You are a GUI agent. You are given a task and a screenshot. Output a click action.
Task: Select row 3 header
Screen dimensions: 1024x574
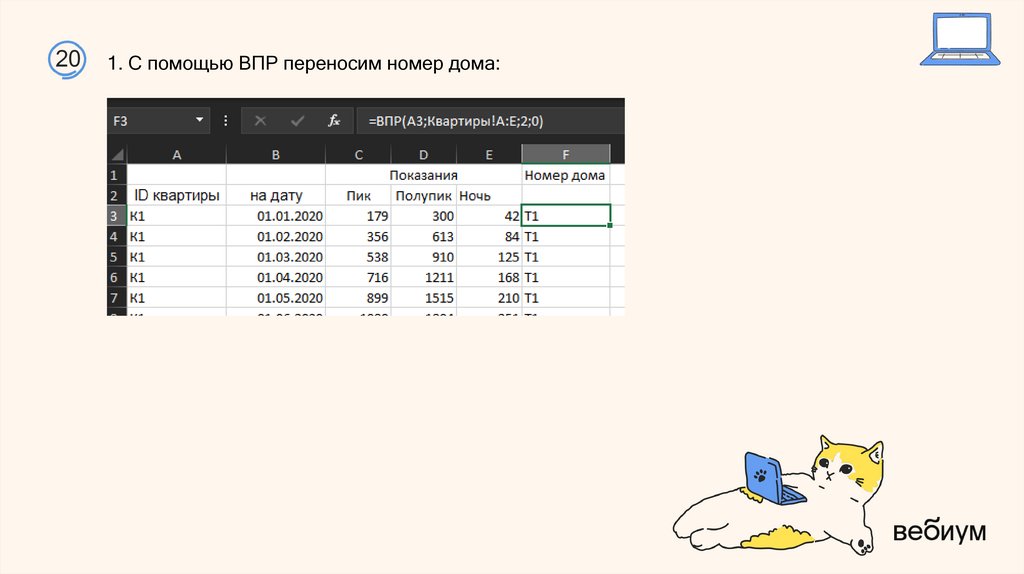click(x=117, y=215)
